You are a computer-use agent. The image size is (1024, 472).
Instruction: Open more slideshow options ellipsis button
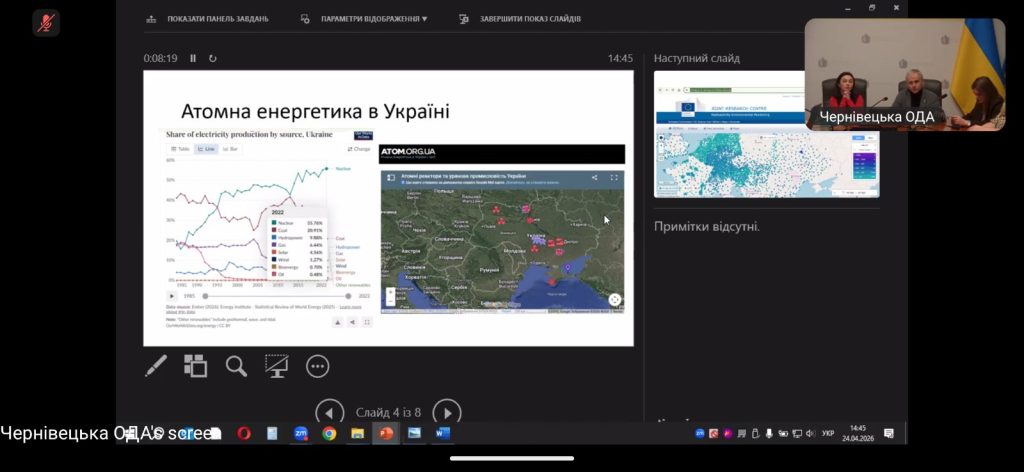click(x=318, y=367)
